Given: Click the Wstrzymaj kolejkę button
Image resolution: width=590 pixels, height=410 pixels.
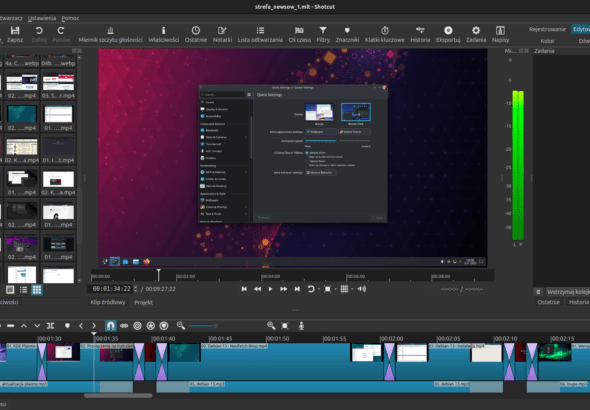Looking at the screenshot, I should 567,292.
